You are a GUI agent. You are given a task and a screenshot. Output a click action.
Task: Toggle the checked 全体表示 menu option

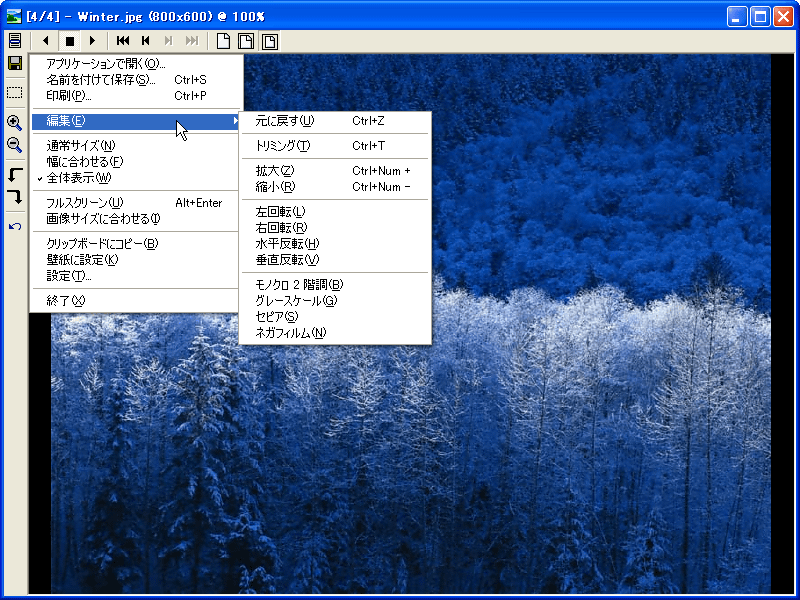80,177
